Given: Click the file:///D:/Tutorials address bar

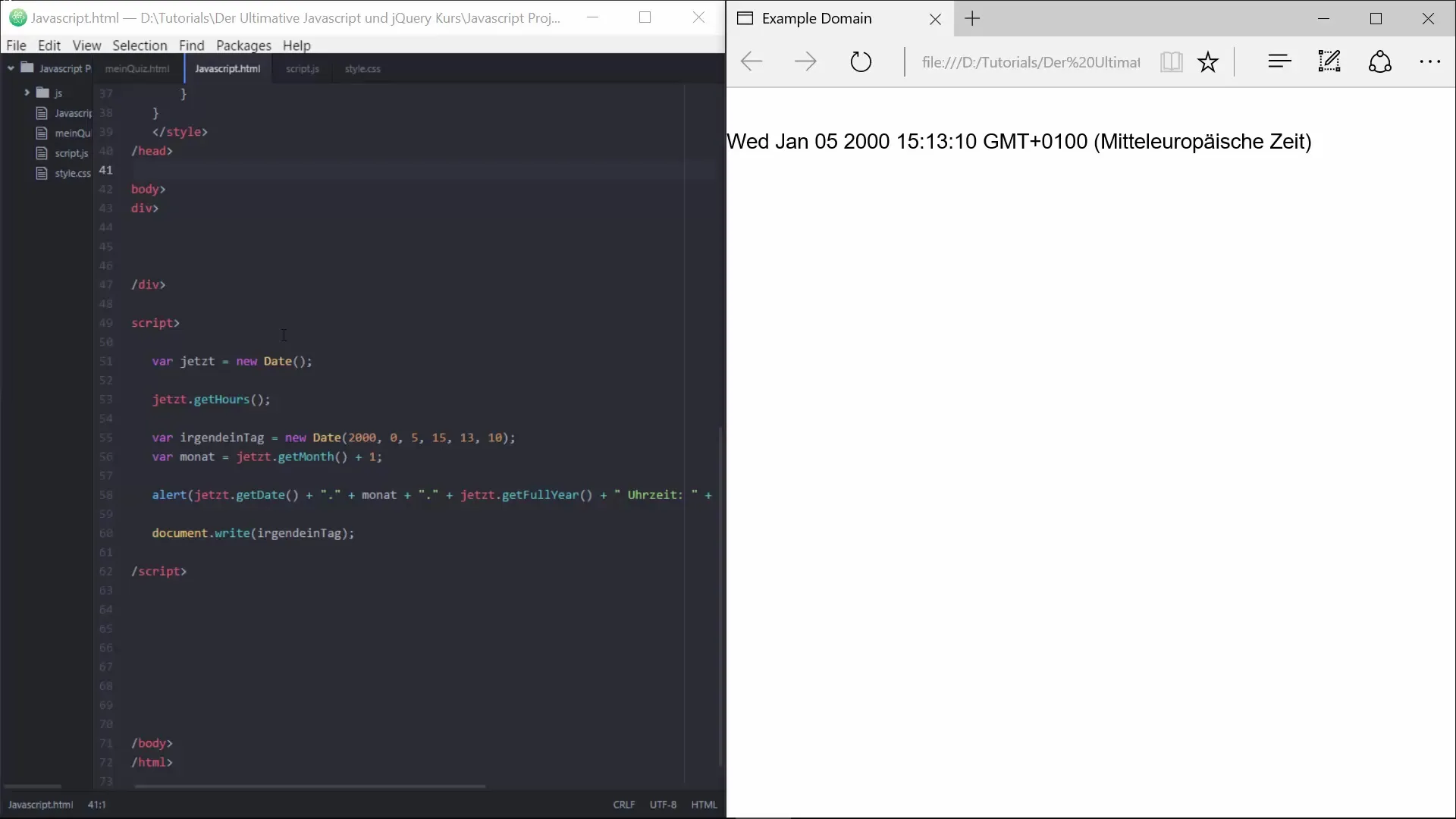Looking at the screenshot, I should 1031,62.
